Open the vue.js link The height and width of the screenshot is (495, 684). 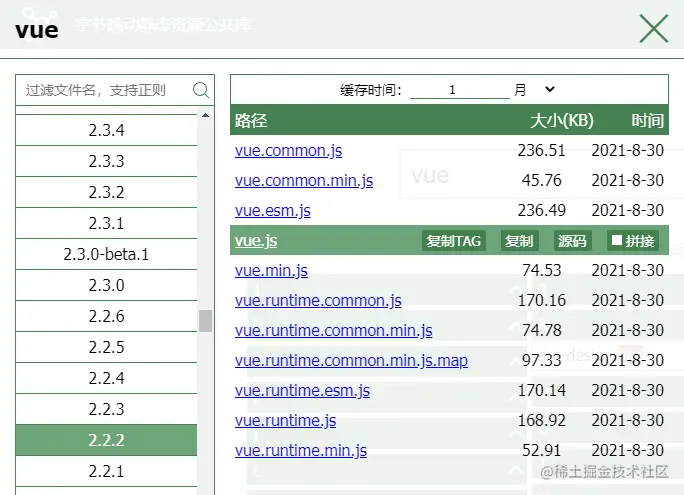[x=256, y=241]
